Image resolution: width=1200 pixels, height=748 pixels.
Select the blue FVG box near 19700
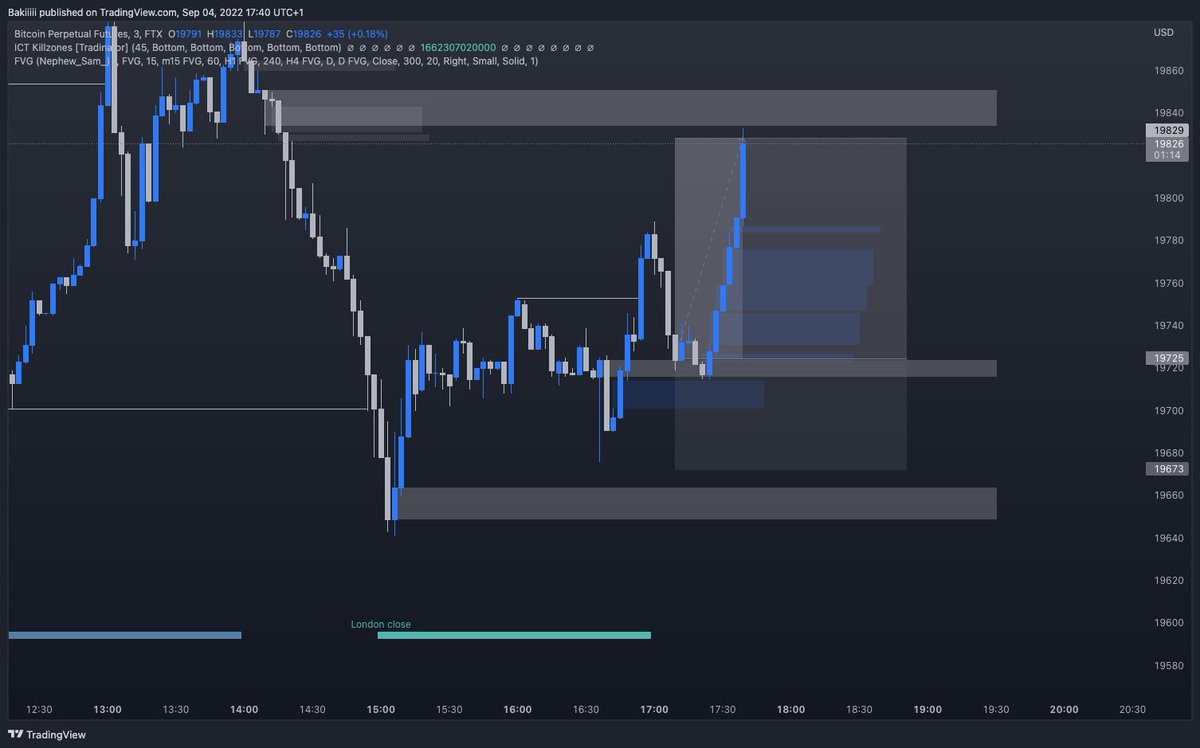coord(693,394)
